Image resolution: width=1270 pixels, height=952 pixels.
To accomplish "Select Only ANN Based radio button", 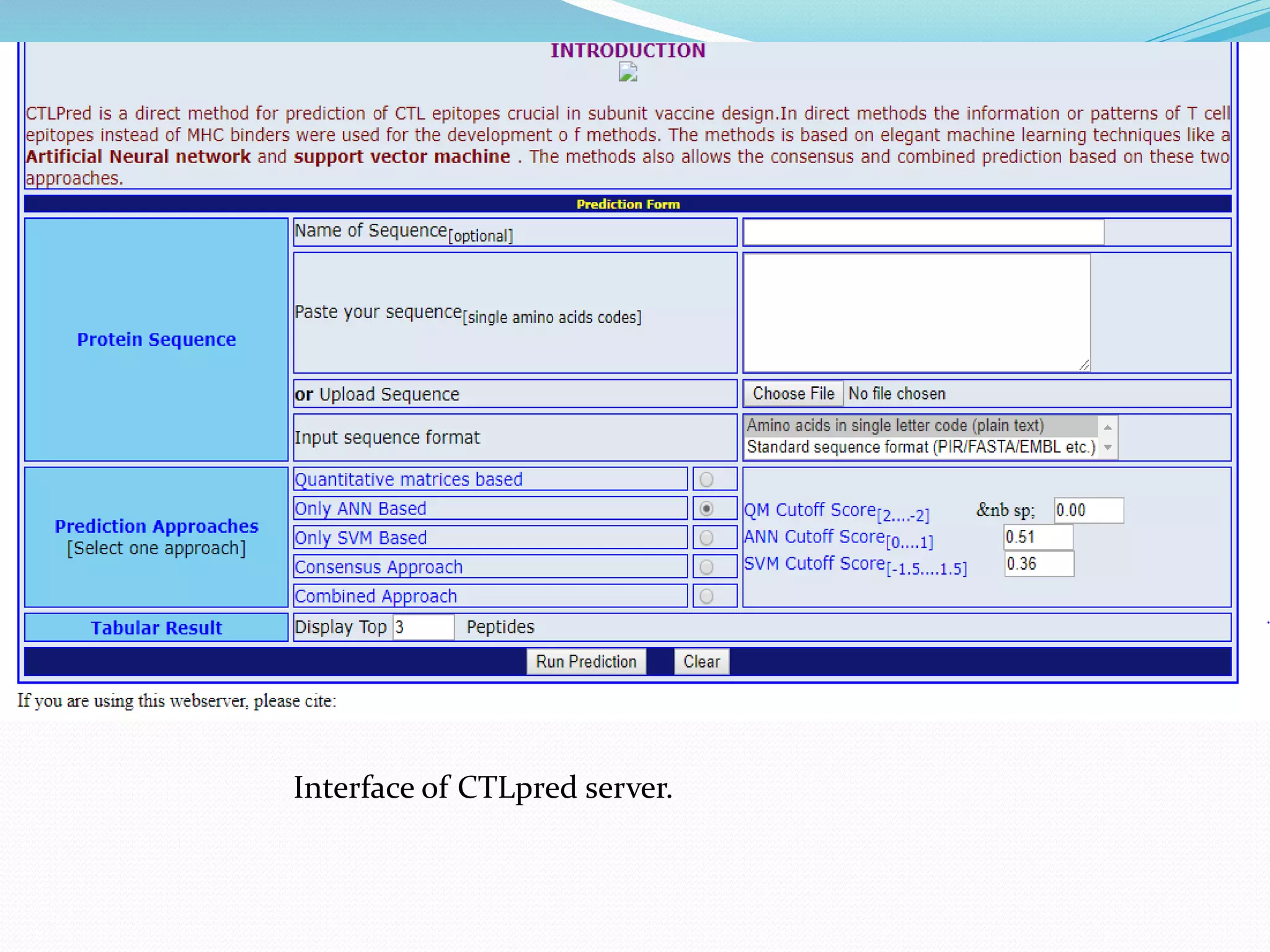I will 706,508.
